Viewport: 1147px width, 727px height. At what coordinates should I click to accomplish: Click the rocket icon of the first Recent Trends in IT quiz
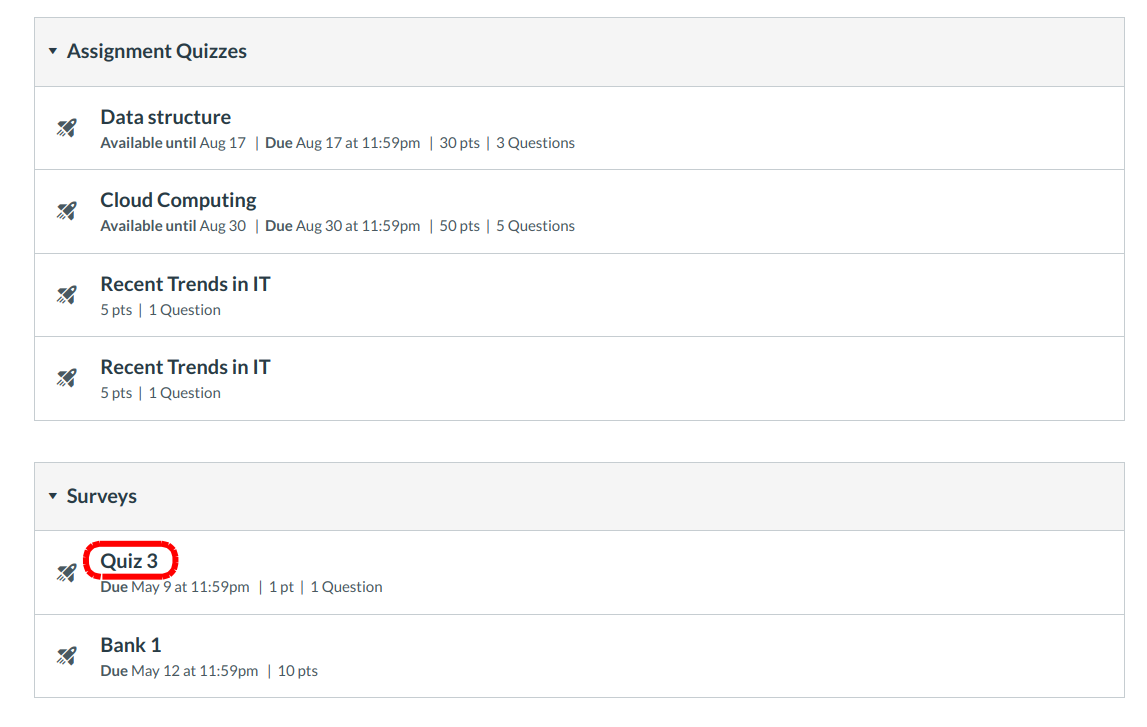click(66, 295)
